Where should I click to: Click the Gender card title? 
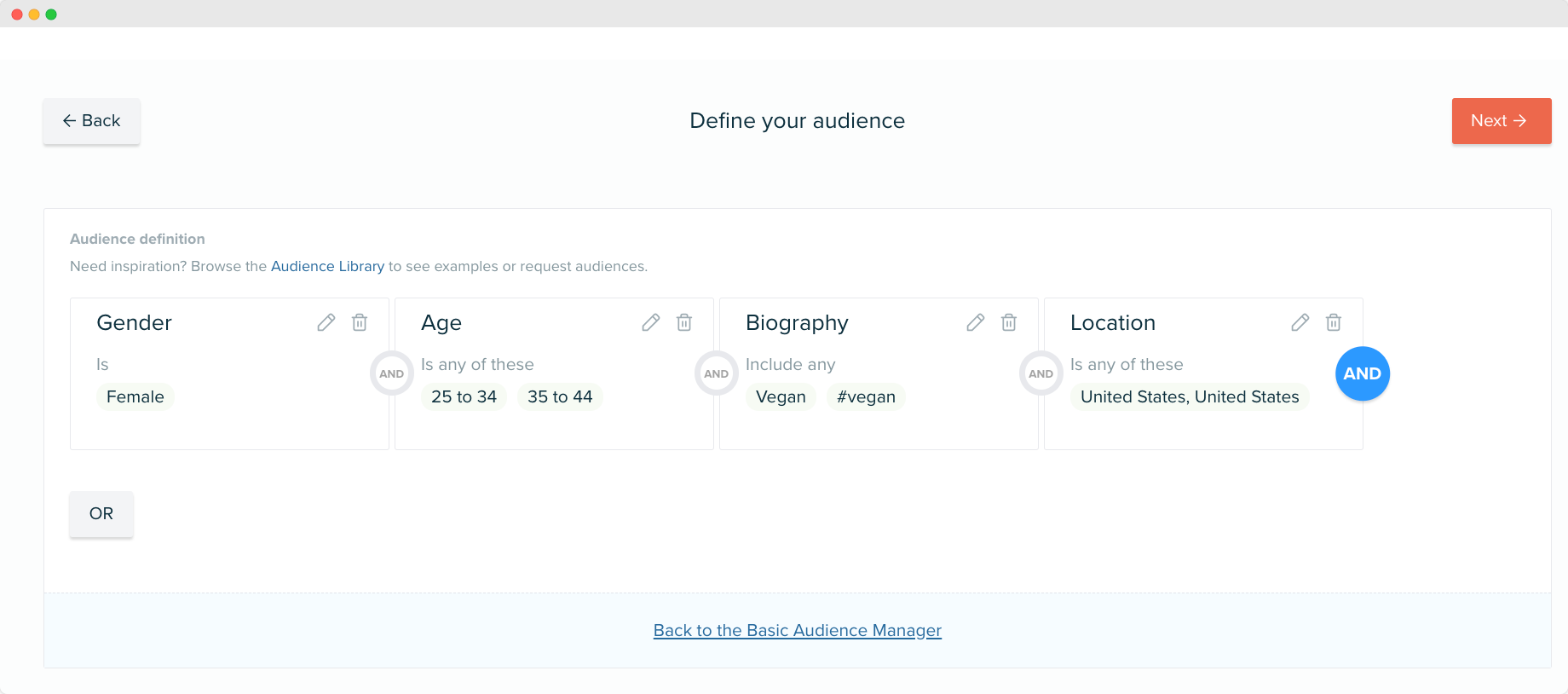coord(135,322)
